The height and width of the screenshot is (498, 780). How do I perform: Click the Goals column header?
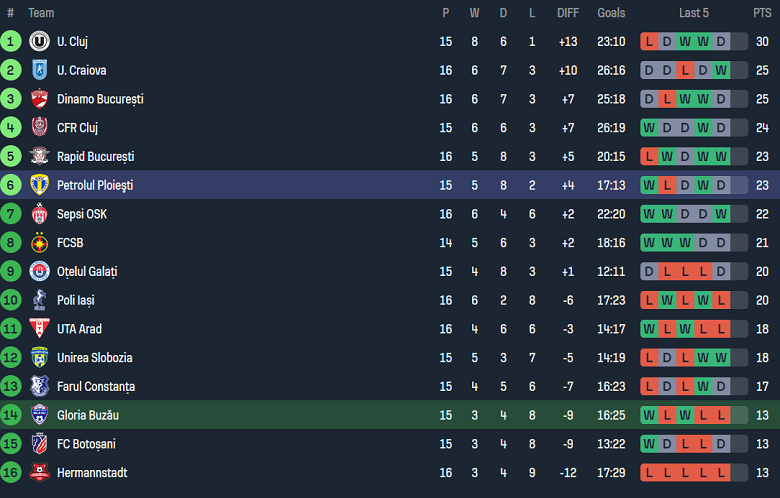pos(611,13)
